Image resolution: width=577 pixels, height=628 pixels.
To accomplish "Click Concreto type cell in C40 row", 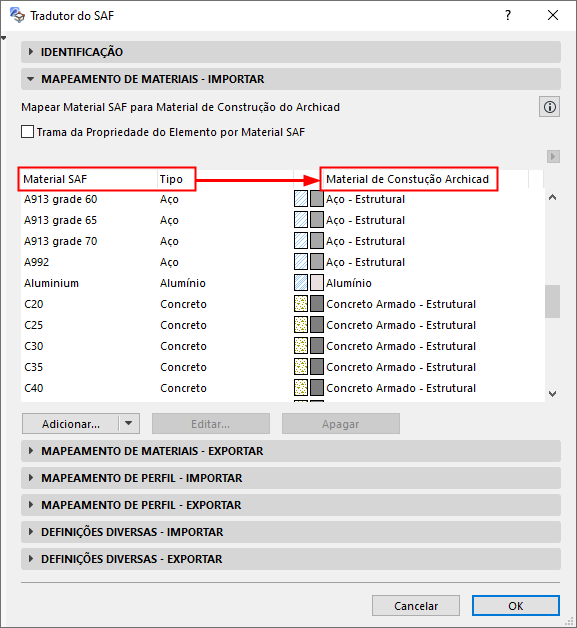I will point(183,388).
